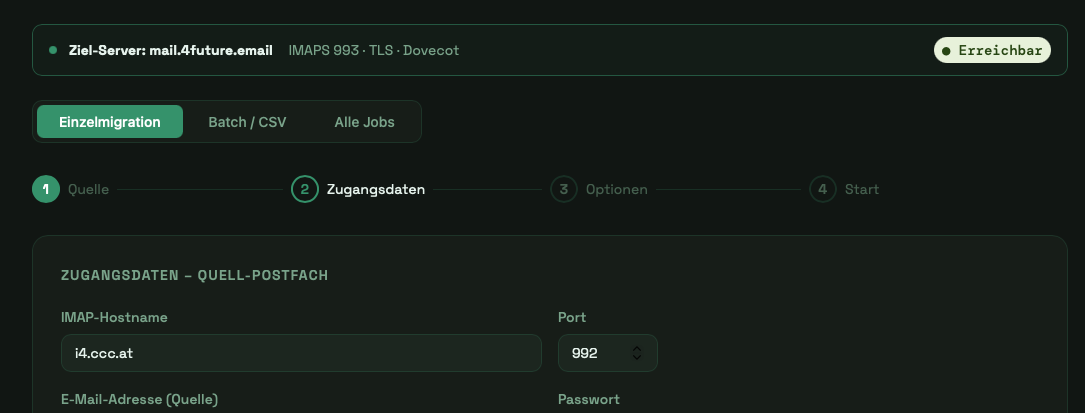
Task: Increase the port using the up arrow
Action: click(x=637, y=348)
